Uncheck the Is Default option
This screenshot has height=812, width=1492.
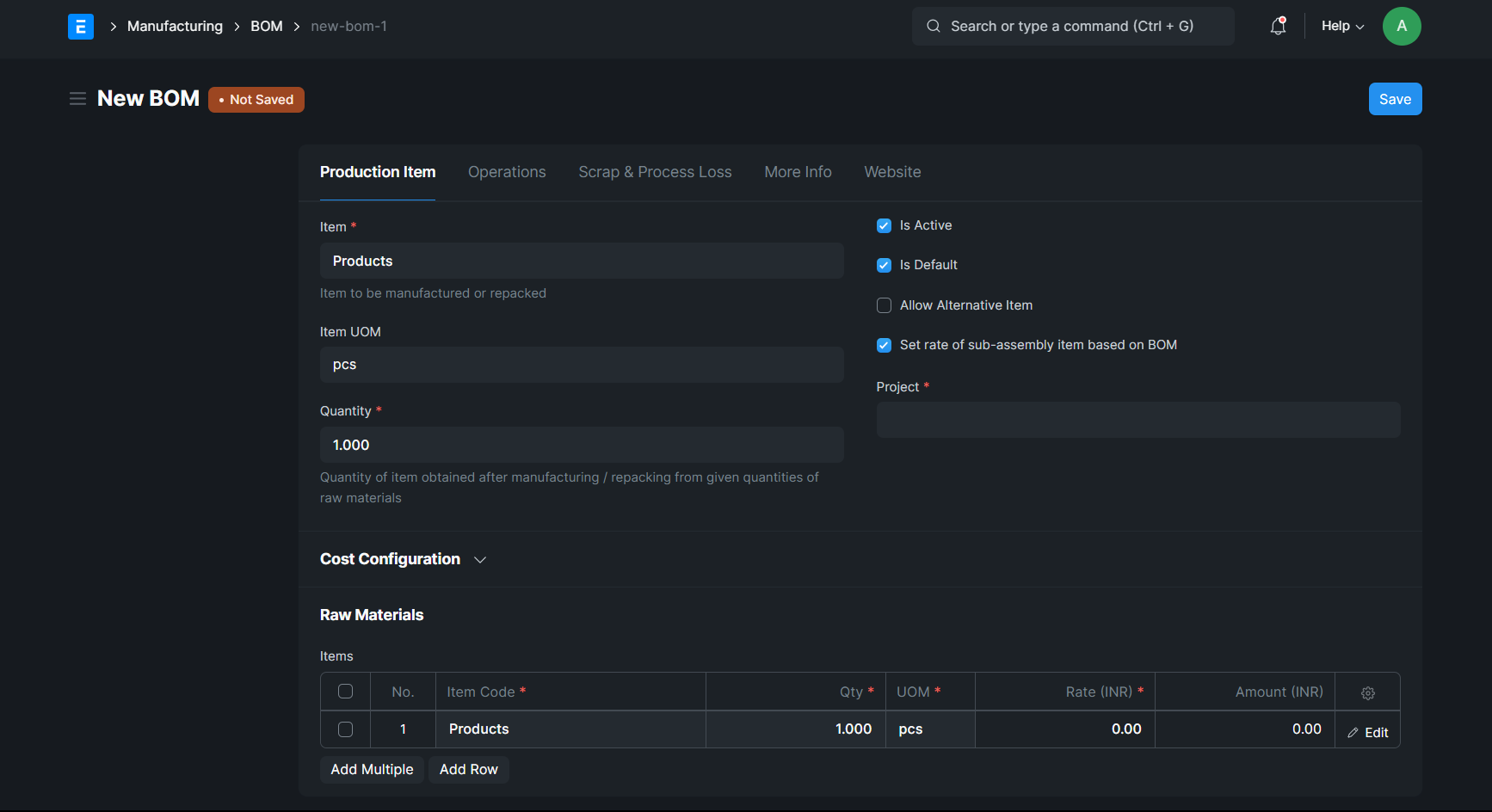tap(884, 265)
